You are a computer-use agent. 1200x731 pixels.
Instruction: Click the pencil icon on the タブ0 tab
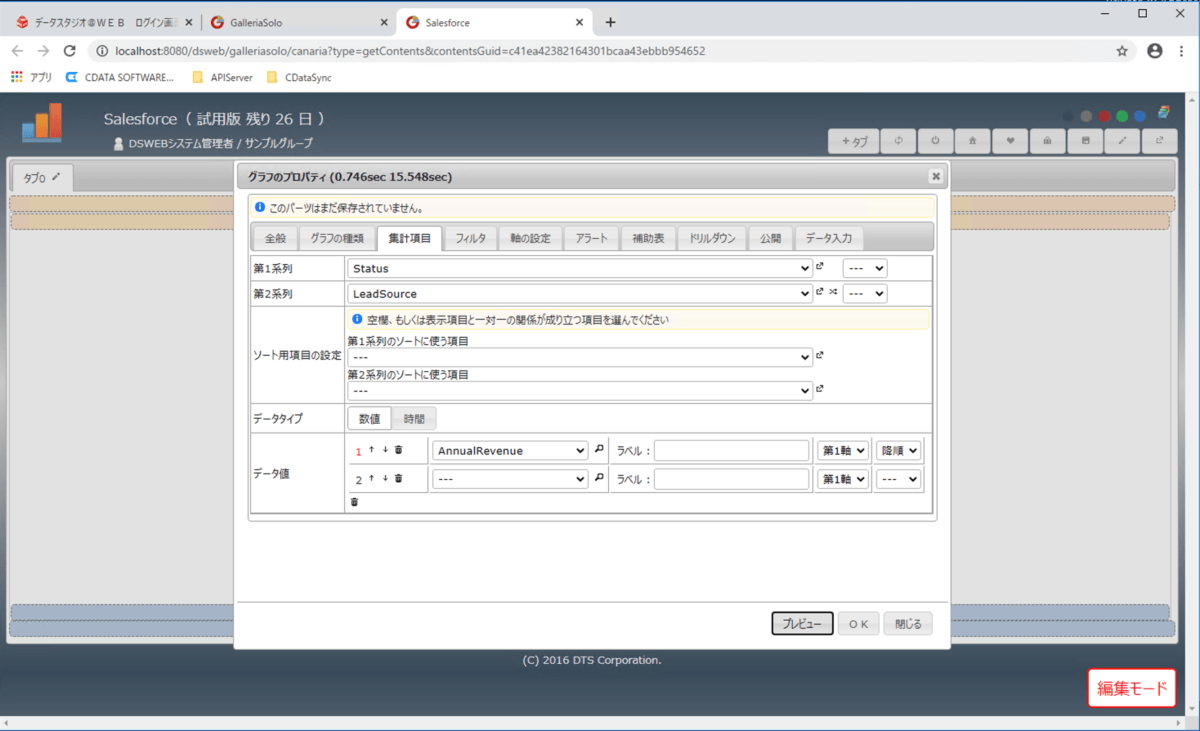tap(57, 177)
